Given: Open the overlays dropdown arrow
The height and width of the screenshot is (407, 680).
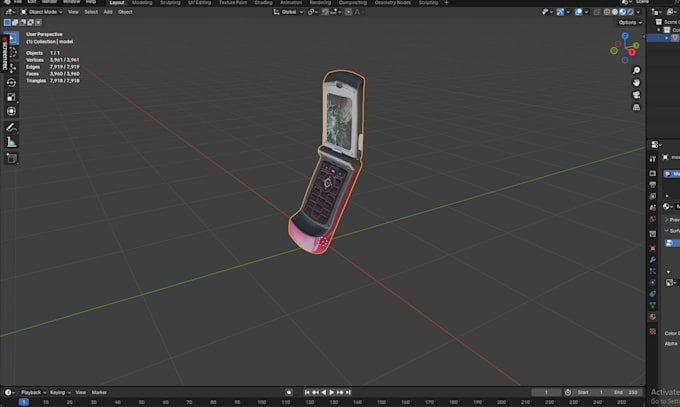Looking at the screenshot, I should coord(586,12).
